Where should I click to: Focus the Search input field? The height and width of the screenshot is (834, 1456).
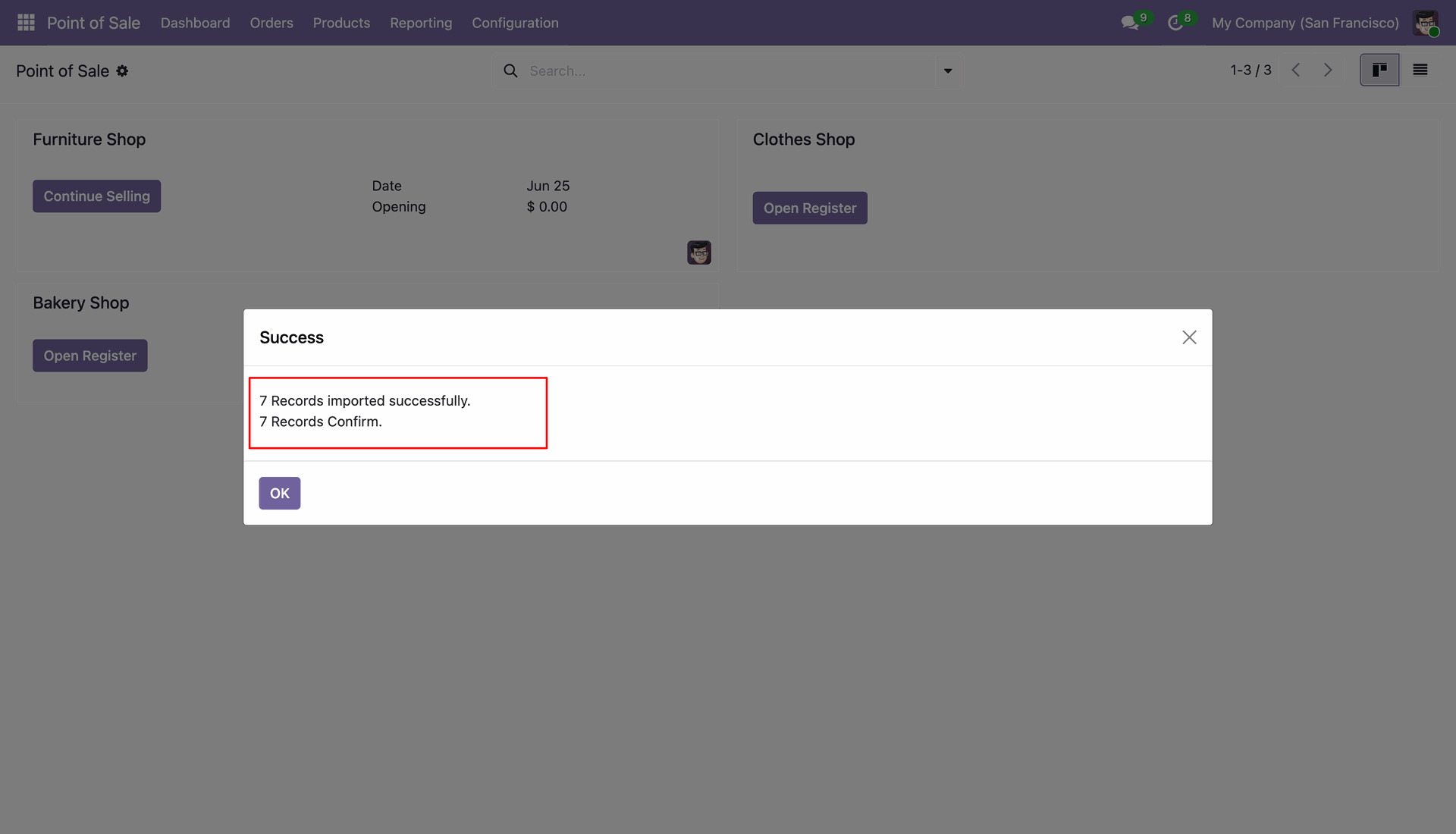[728, 71]
